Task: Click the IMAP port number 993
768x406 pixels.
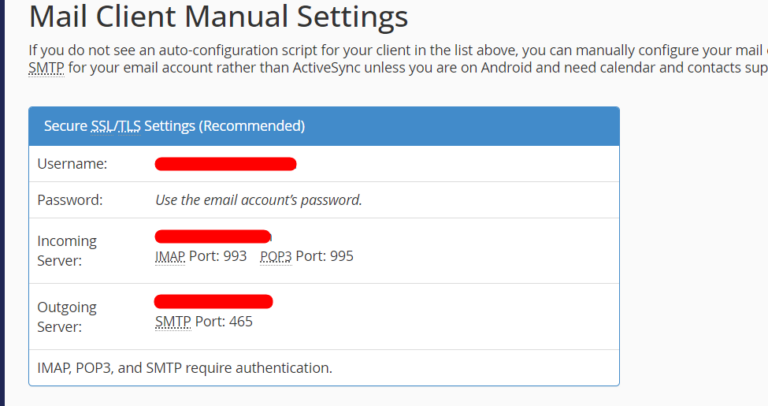Action: pyautogui.click(x=235, y=256)
